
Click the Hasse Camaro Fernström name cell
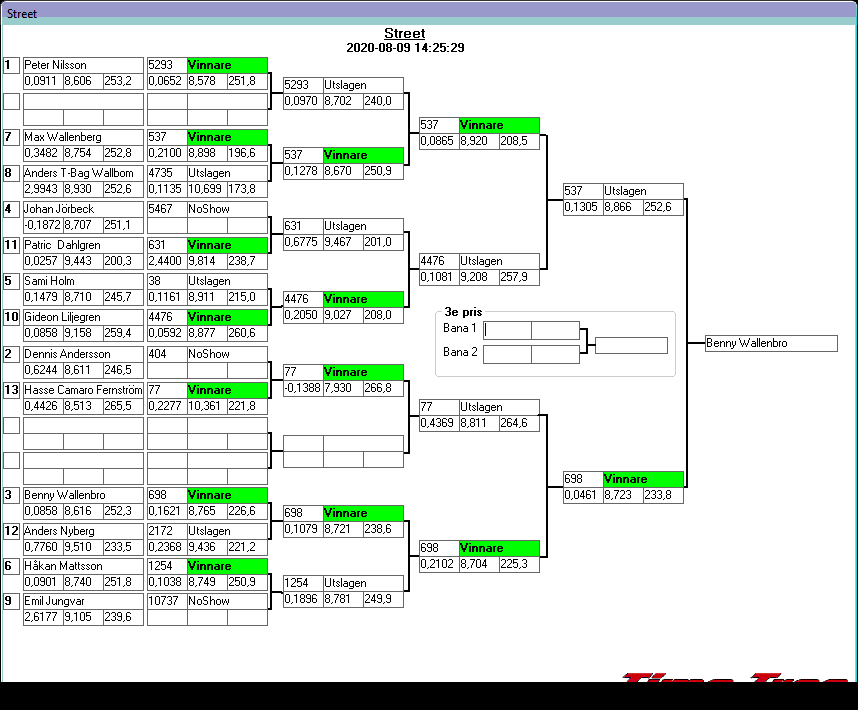[83, 390]
